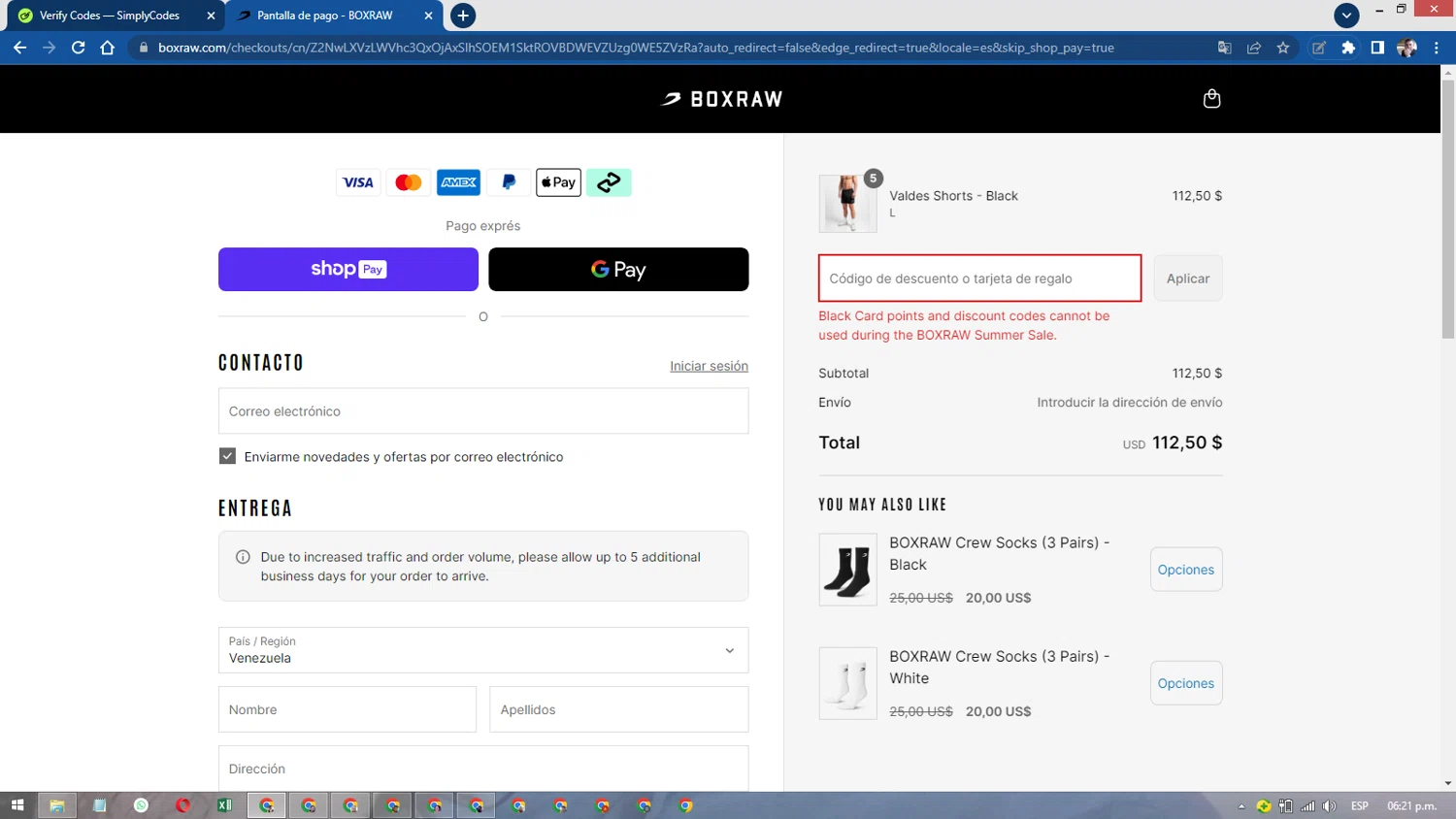The height and width of the screenshot is (819, 1456).
Task: Reload the checkout page
Action: click(x=78, y=48)
